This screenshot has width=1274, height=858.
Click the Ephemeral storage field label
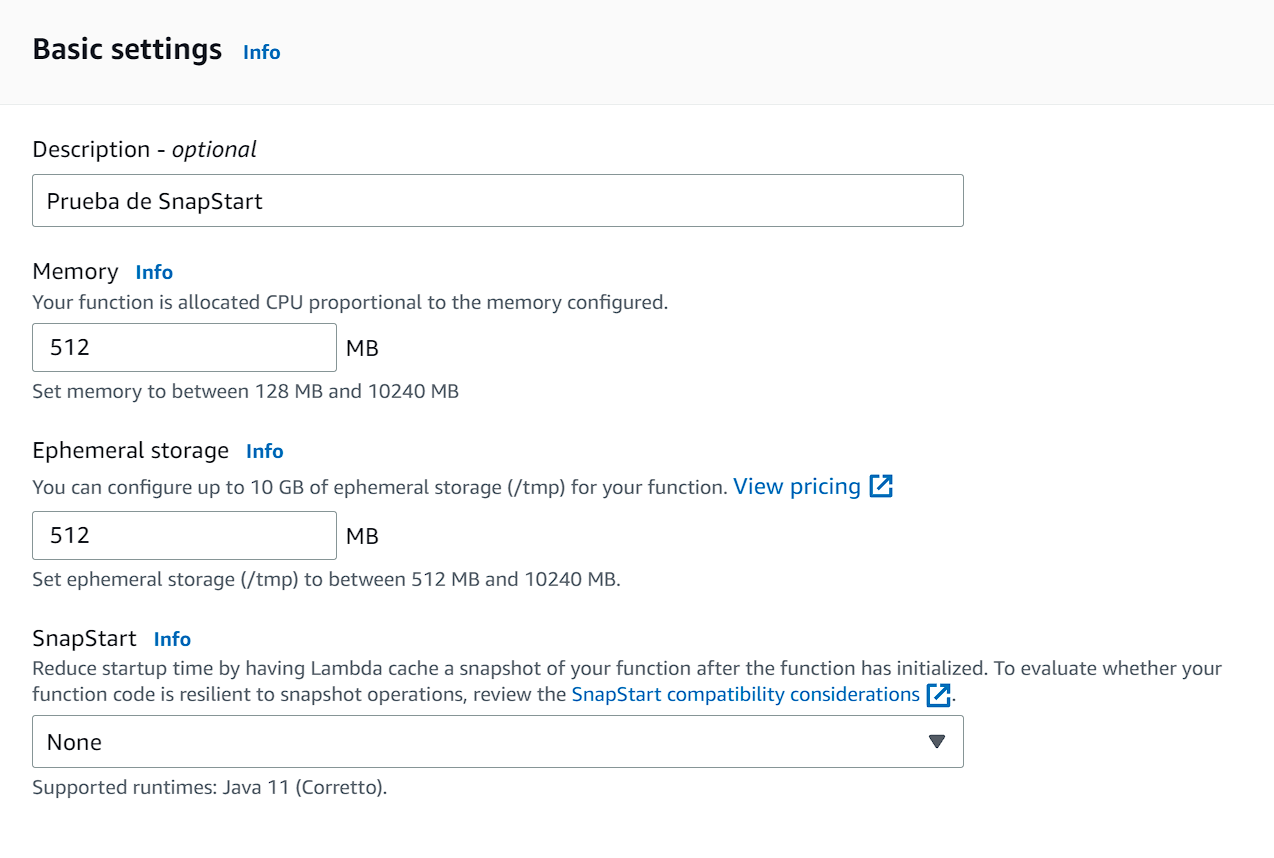click(x=130, y=450)
